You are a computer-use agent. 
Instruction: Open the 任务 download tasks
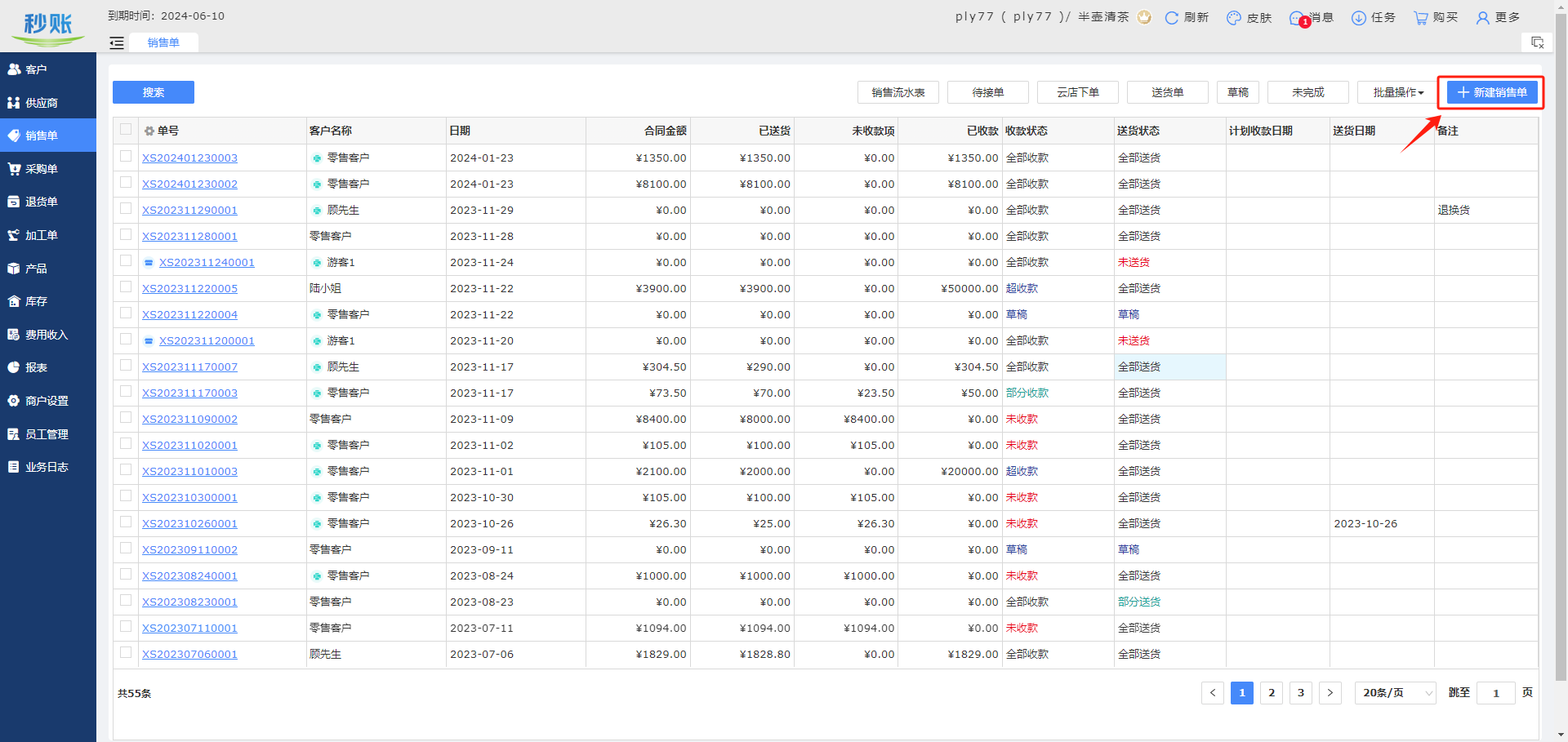1373,18
